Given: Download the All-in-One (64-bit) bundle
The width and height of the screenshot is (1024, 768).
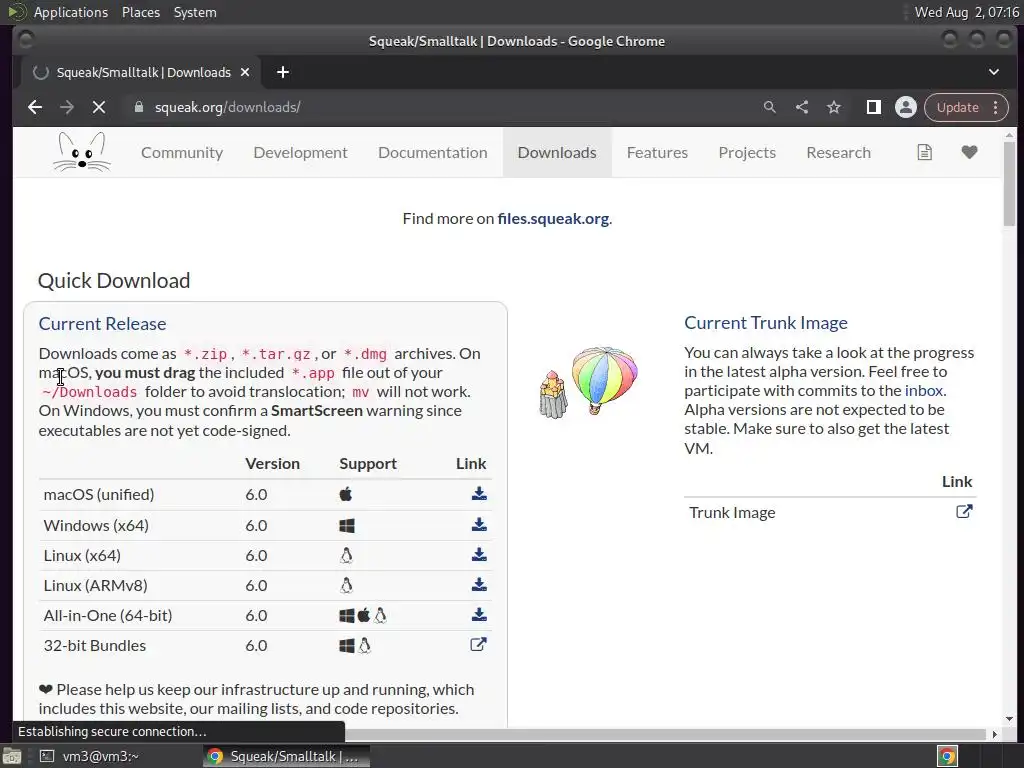Looking at the screenshot, I should click(x=479, y=615).
